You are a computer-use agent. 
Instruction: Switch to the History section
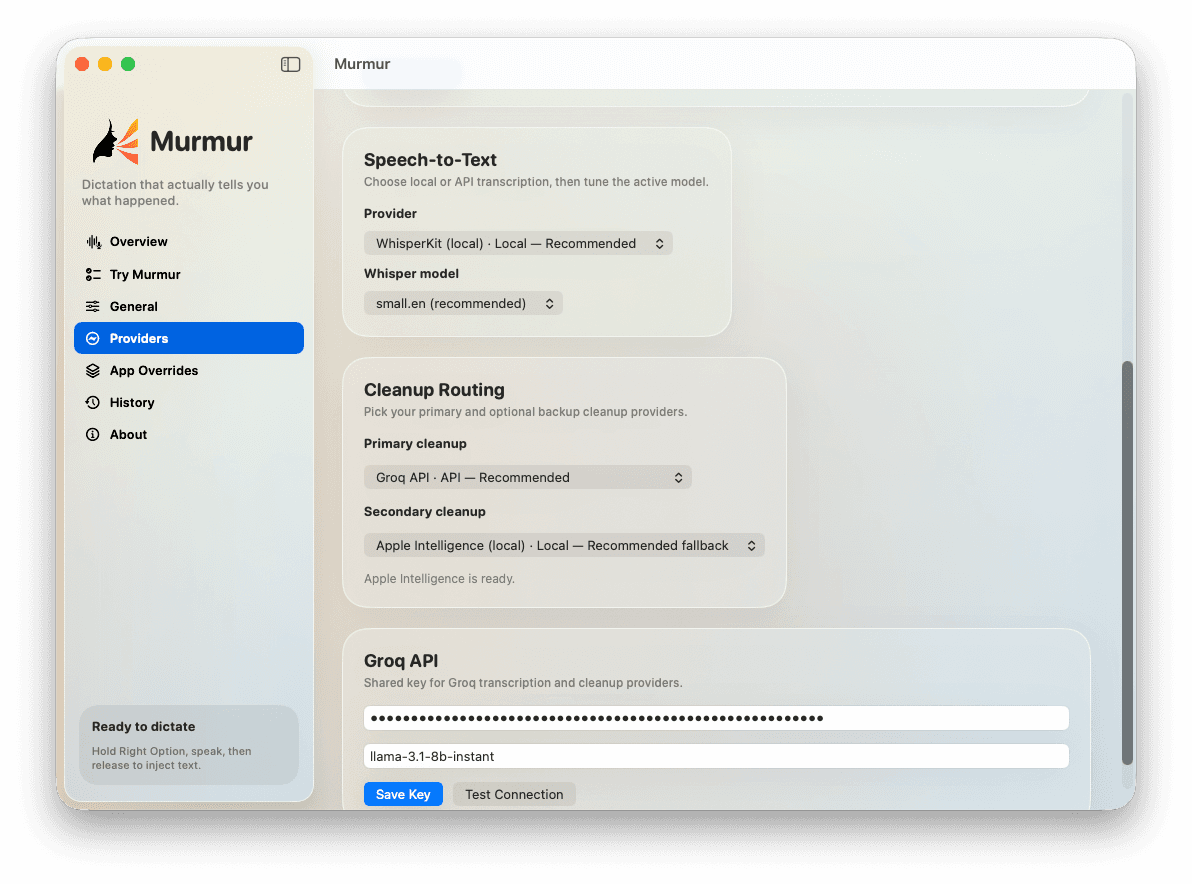click(x=131, y=402)
